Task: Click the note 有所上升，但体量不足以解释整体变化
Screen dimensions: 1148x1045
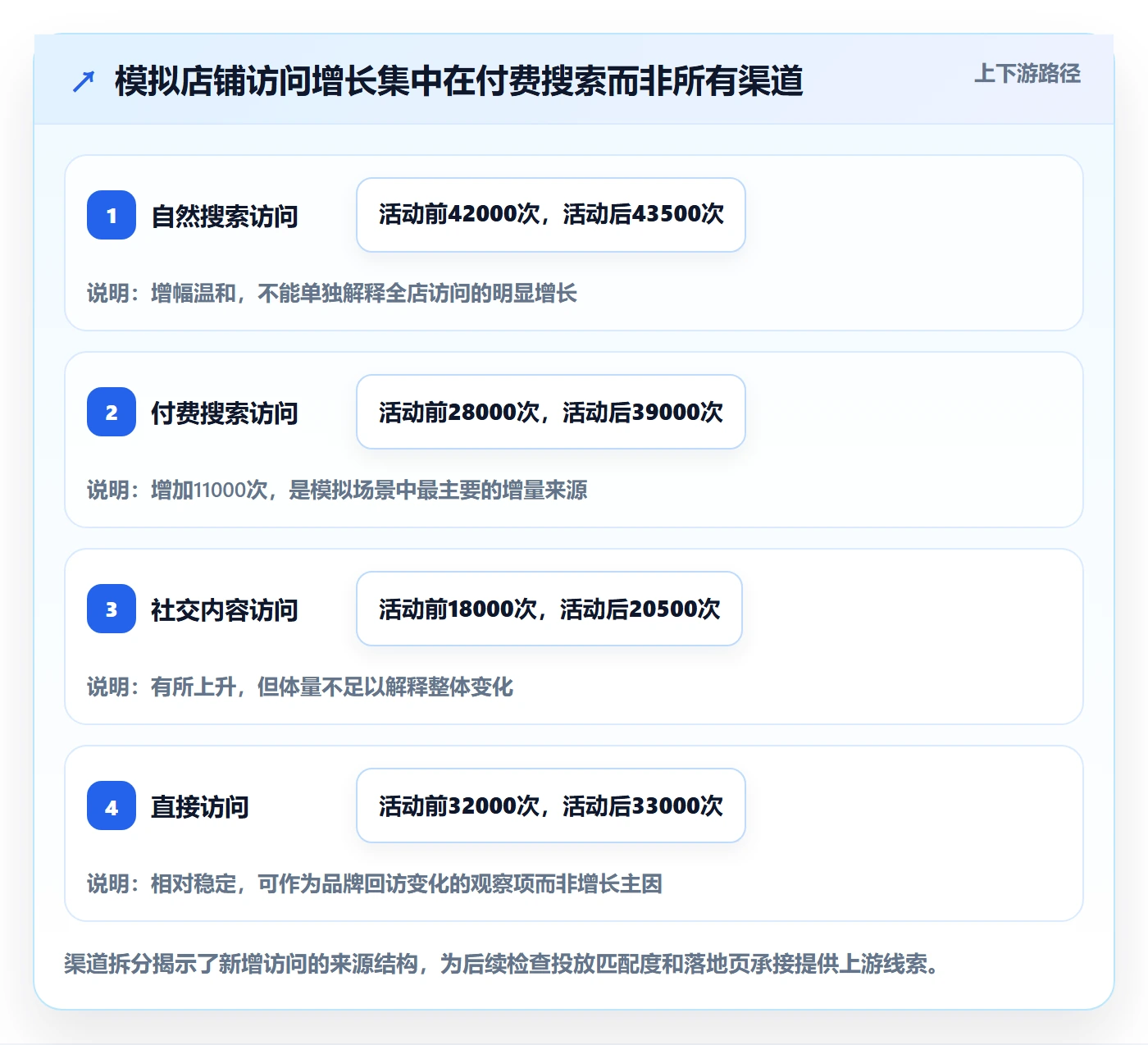Action: click(332, 687)
